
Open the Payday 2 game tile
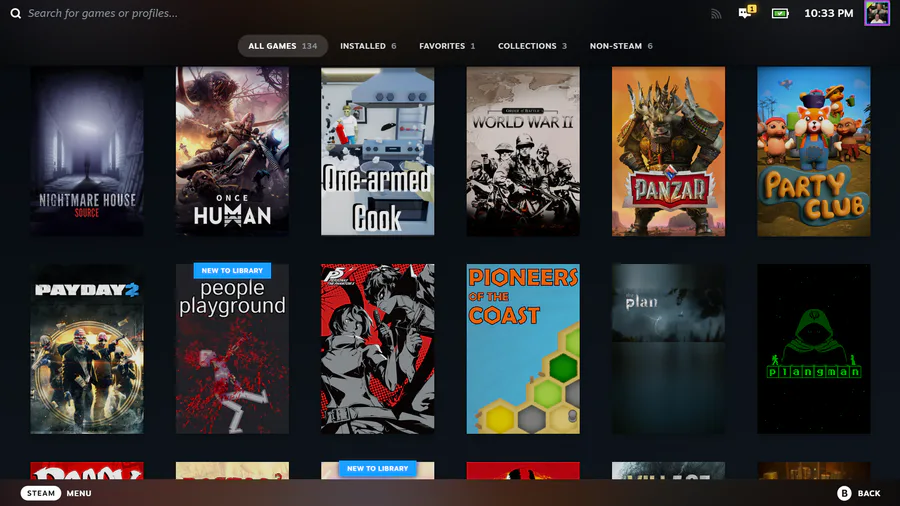coord(87,349)
